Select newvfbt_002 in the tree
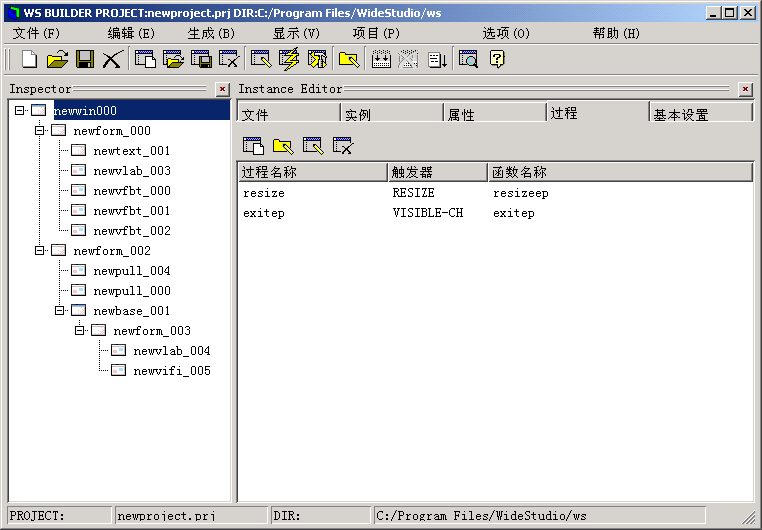 tap(132, 230)
